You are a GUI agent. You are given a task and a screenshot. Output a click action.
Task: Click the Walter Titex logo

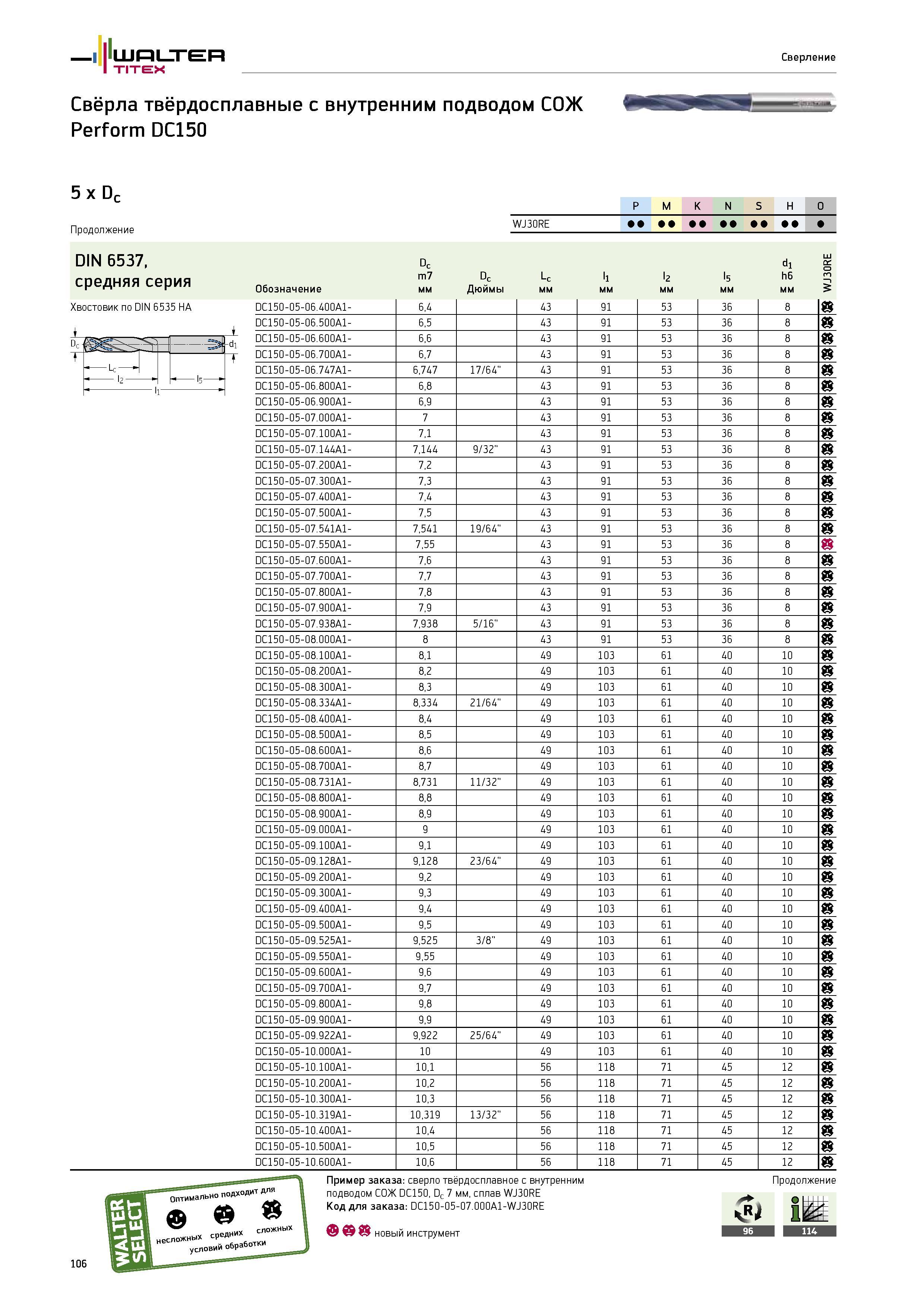pyautogui.click(x=148, y=55)
